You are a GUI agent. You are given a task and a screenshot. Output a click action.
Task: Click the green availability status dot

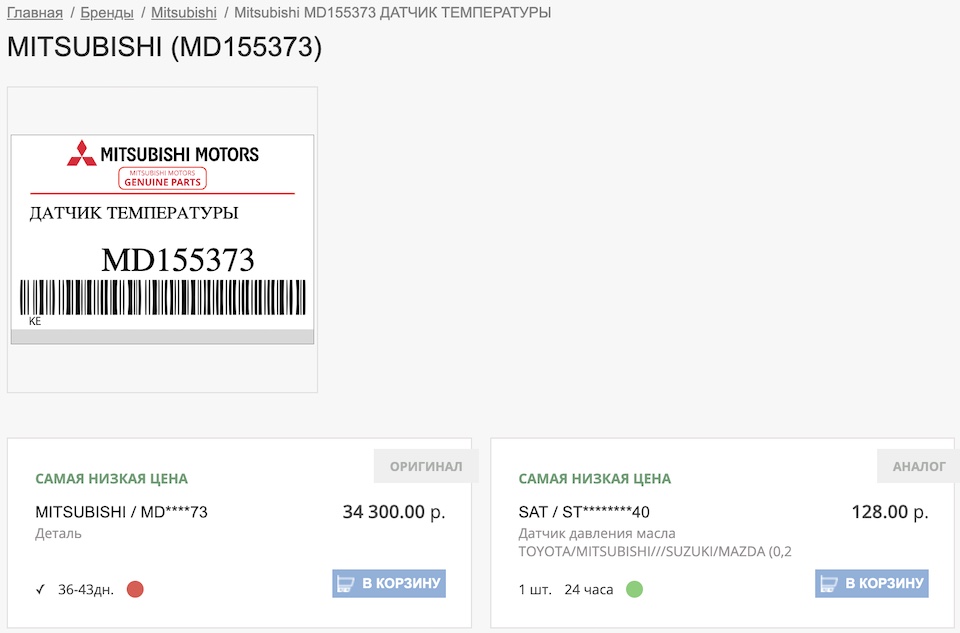pos(634,589)
